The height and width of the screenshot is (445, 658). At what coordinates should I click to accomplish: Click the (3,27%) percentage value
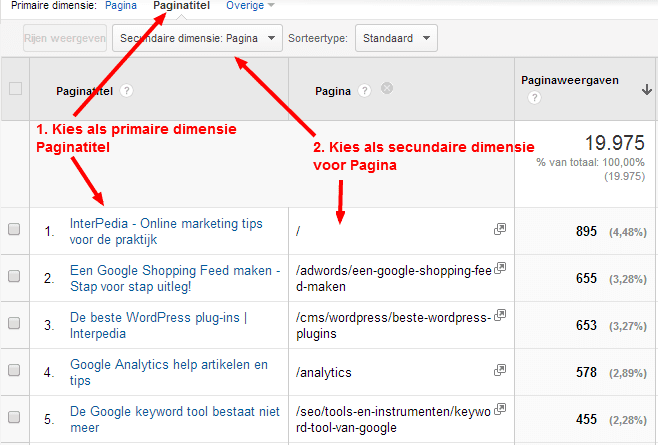pos(628,326)
